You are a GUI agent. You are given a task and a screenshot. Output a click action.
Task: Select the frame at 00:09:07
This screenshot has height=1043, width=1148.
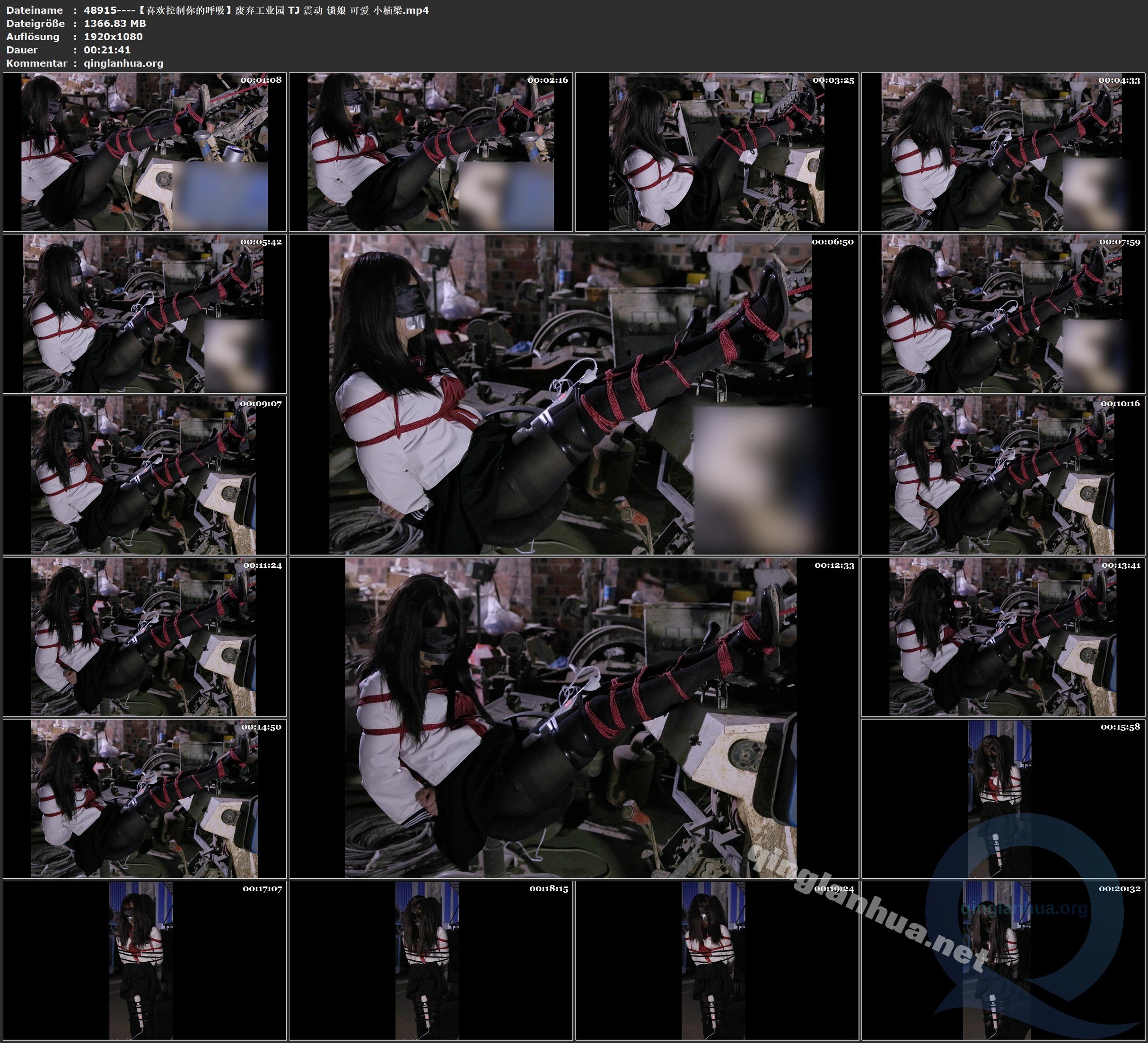tap(145, 475)
